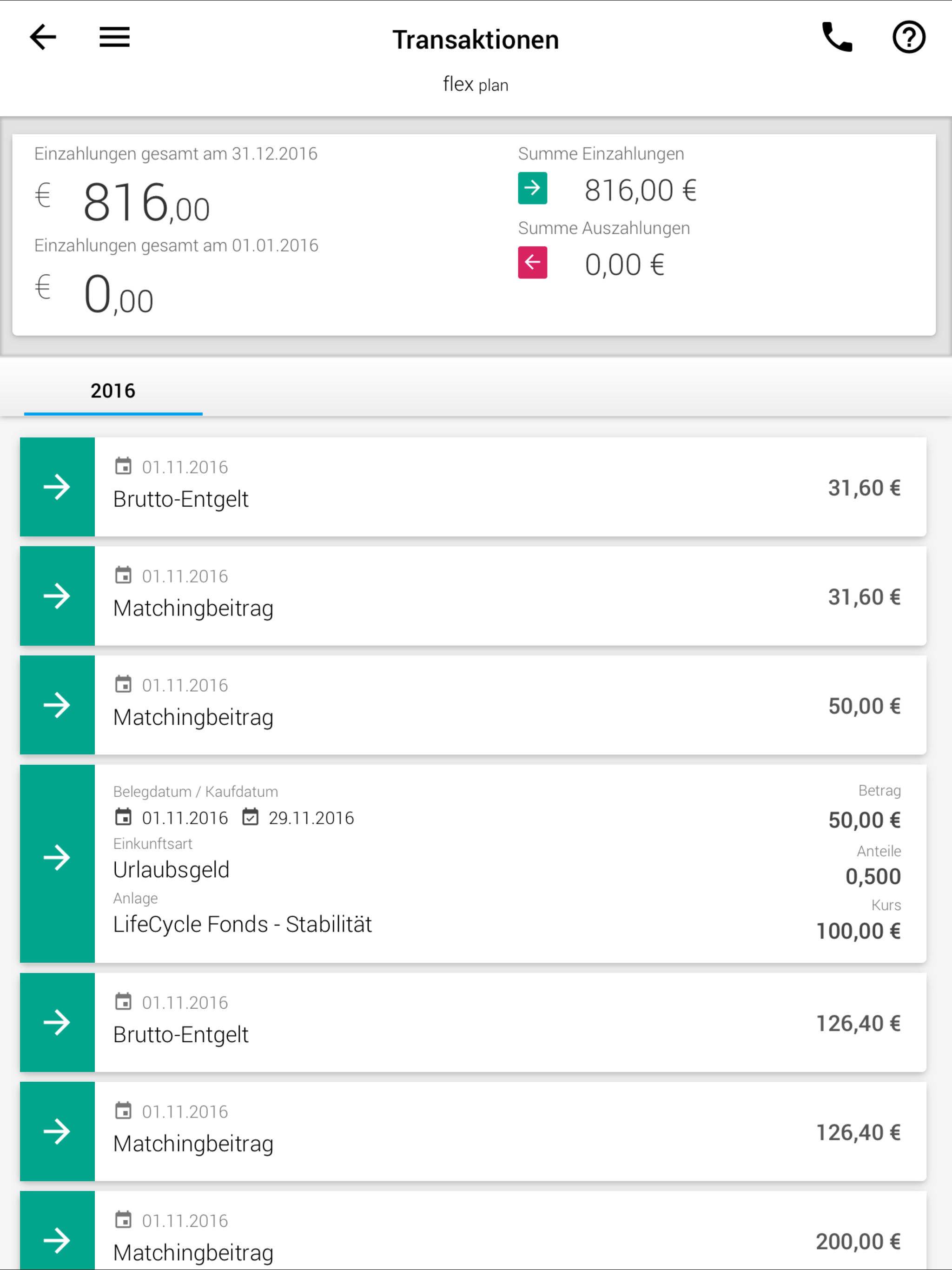Click green arrow icon beside Summe Einzahlungen

(532, 188)
